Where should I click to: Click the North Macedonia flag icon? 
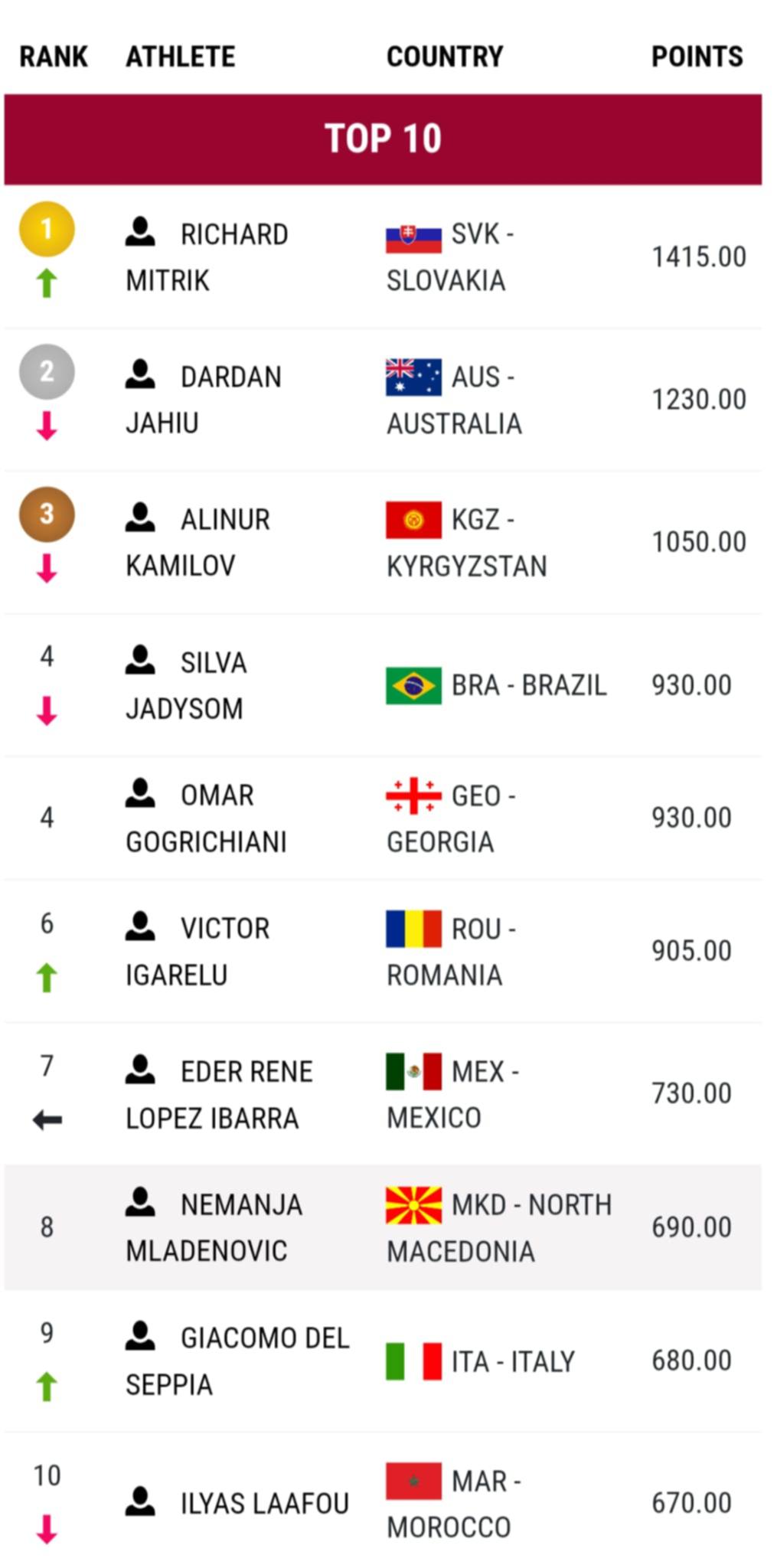(x=413, y=1205)
